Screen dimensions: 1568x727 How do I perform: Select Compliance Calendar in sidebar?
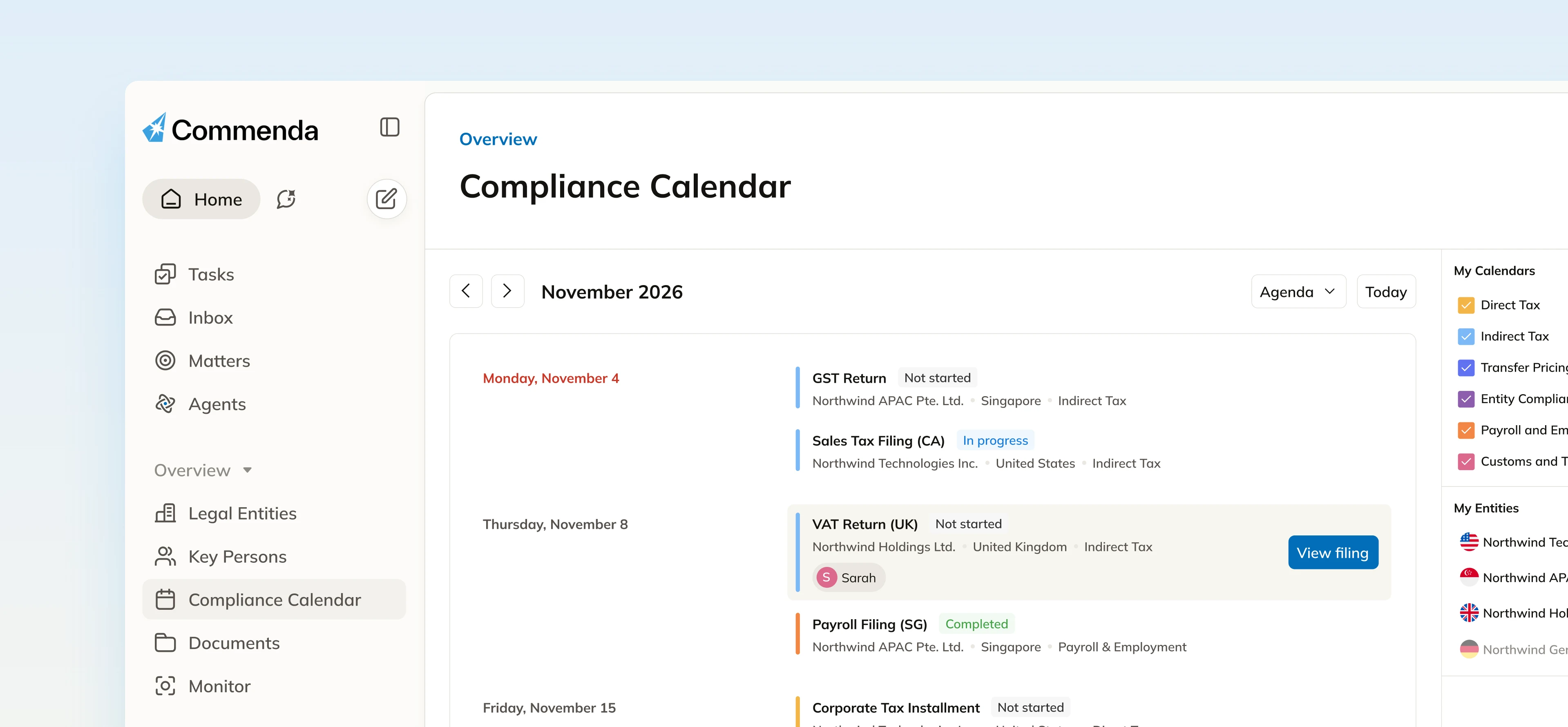(274, 599)
